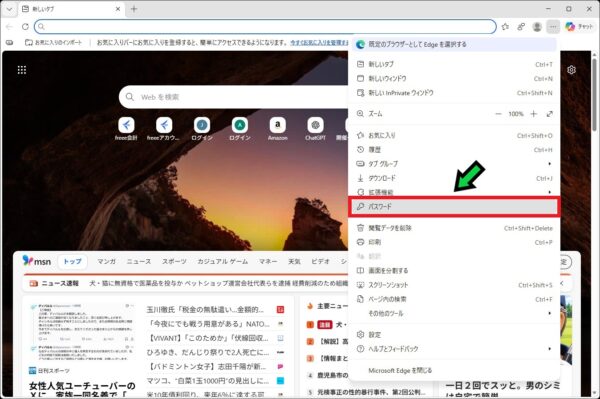
Task: Open a new tab with plus button
Action: 134,9
